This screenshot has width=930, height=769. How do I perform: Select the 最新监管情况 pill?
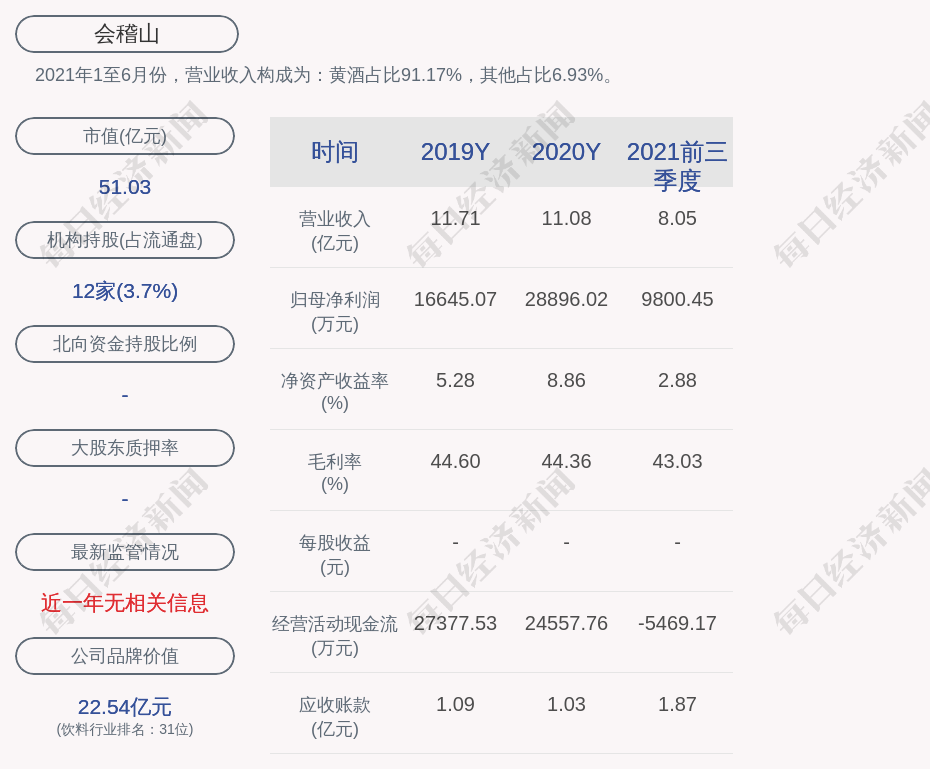coord(125,552)
